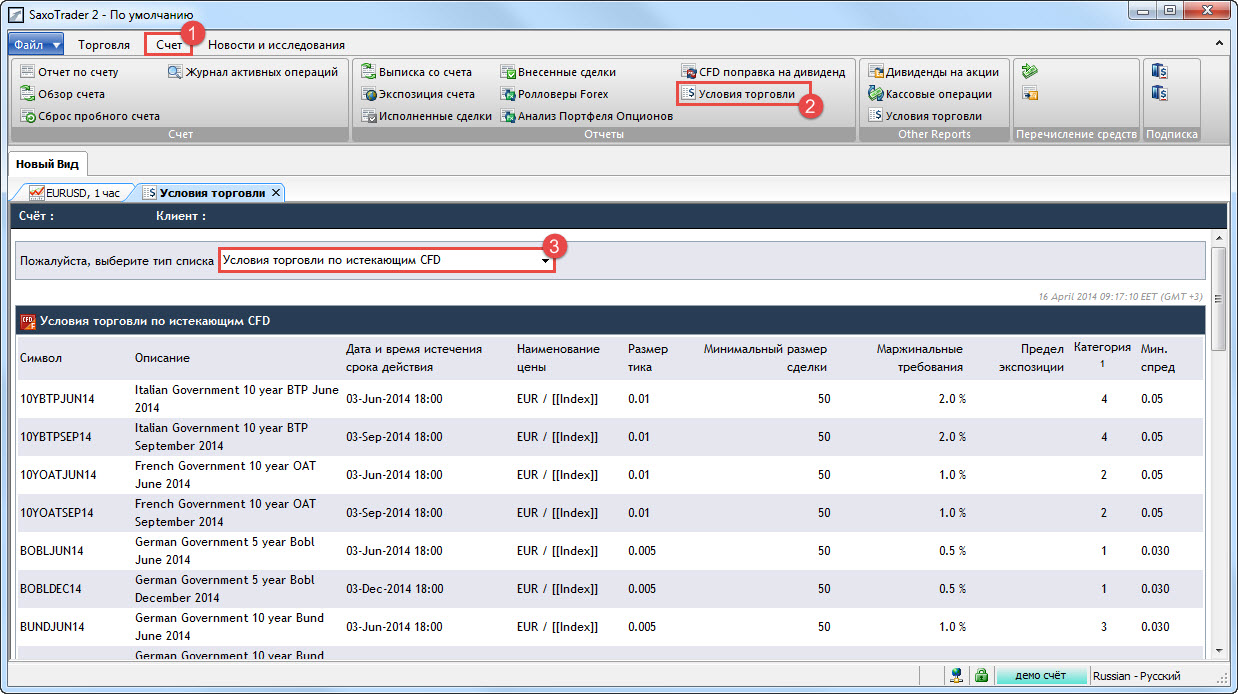Open Анализ Портфеля Опционов

click(587, 116)
